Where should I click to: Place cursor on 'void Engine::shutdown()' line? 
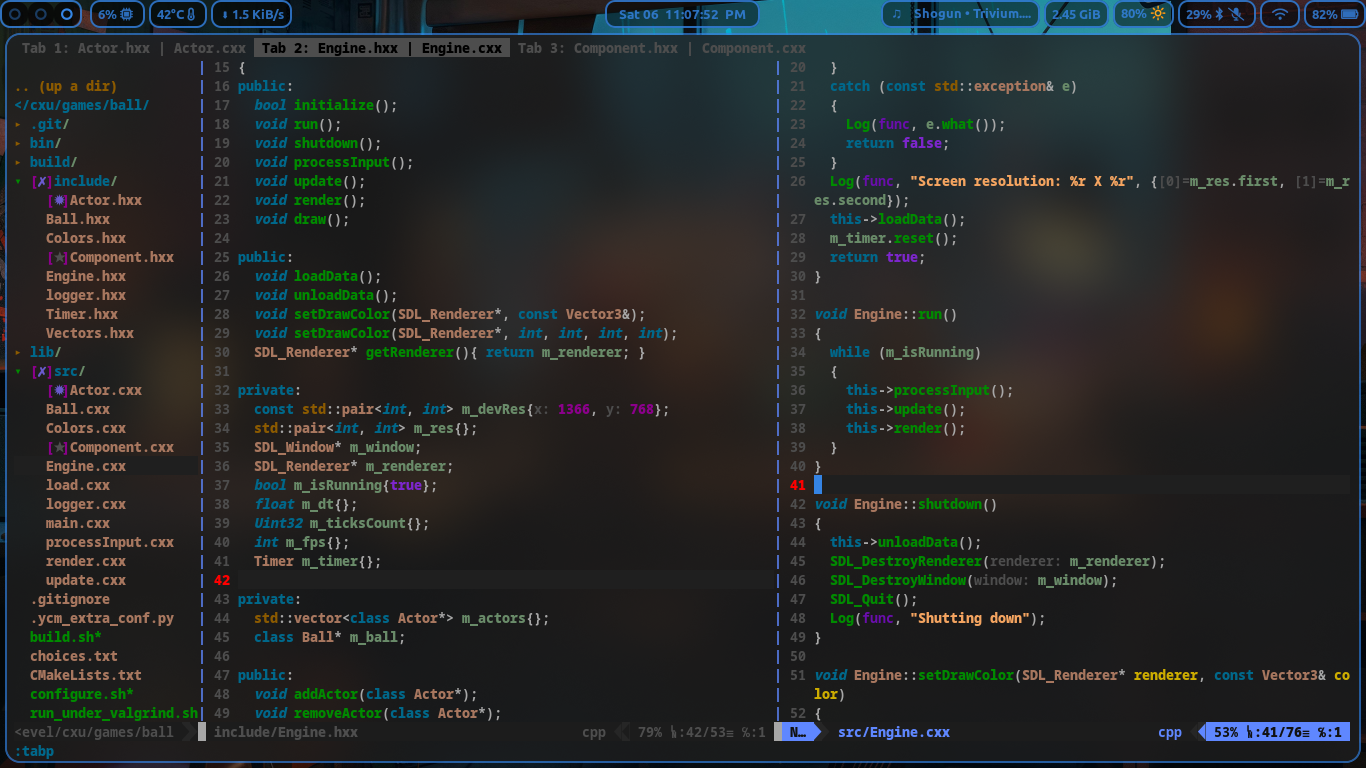[x=906, y=504]
